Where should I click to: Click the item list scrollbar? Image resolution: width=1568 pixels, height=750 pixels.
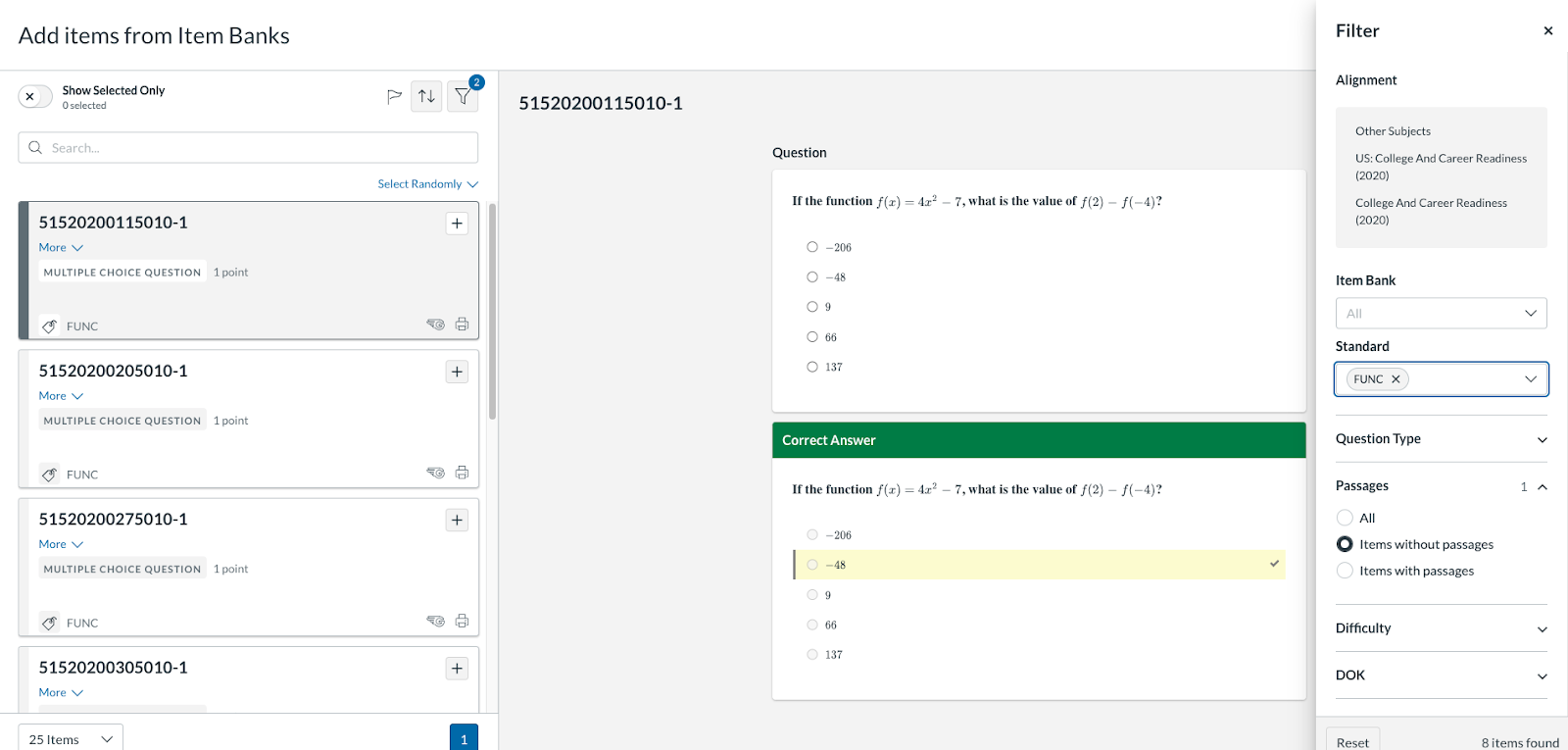[492, 312]
